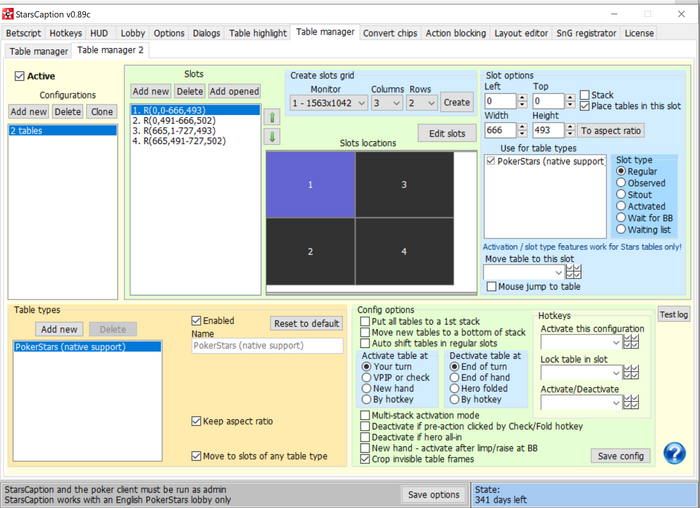This screenshot has width=700, height=508.
Task: Select slot 3 in Slots locations preview
Action: click(x=403, y=185)
